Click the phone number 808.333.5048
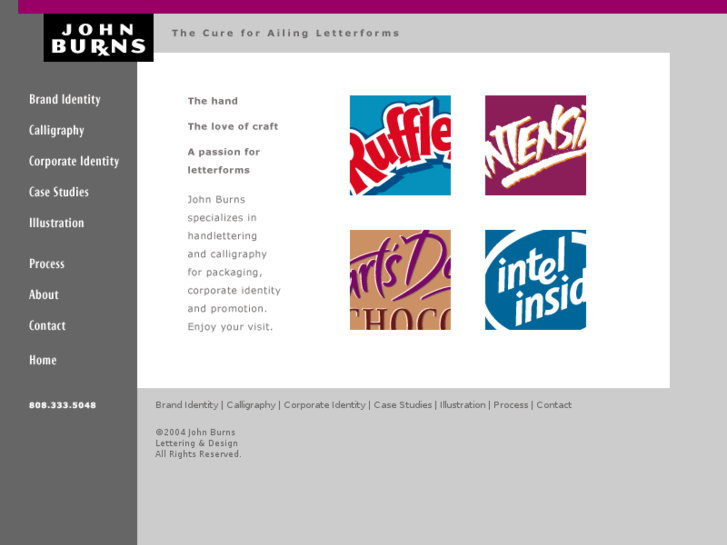The height and width of the screenshot is (545, 727). (63, 405)
